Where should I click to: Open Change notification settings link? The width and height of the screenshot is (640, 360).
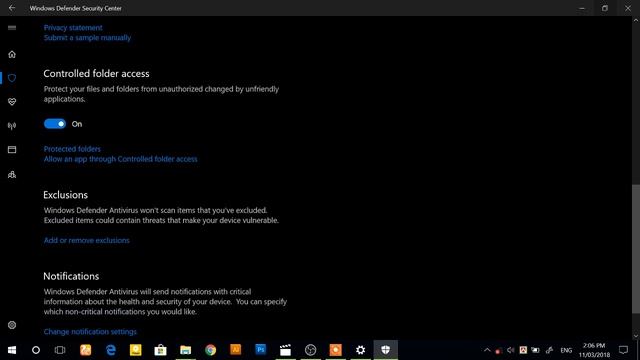[90, 331]
